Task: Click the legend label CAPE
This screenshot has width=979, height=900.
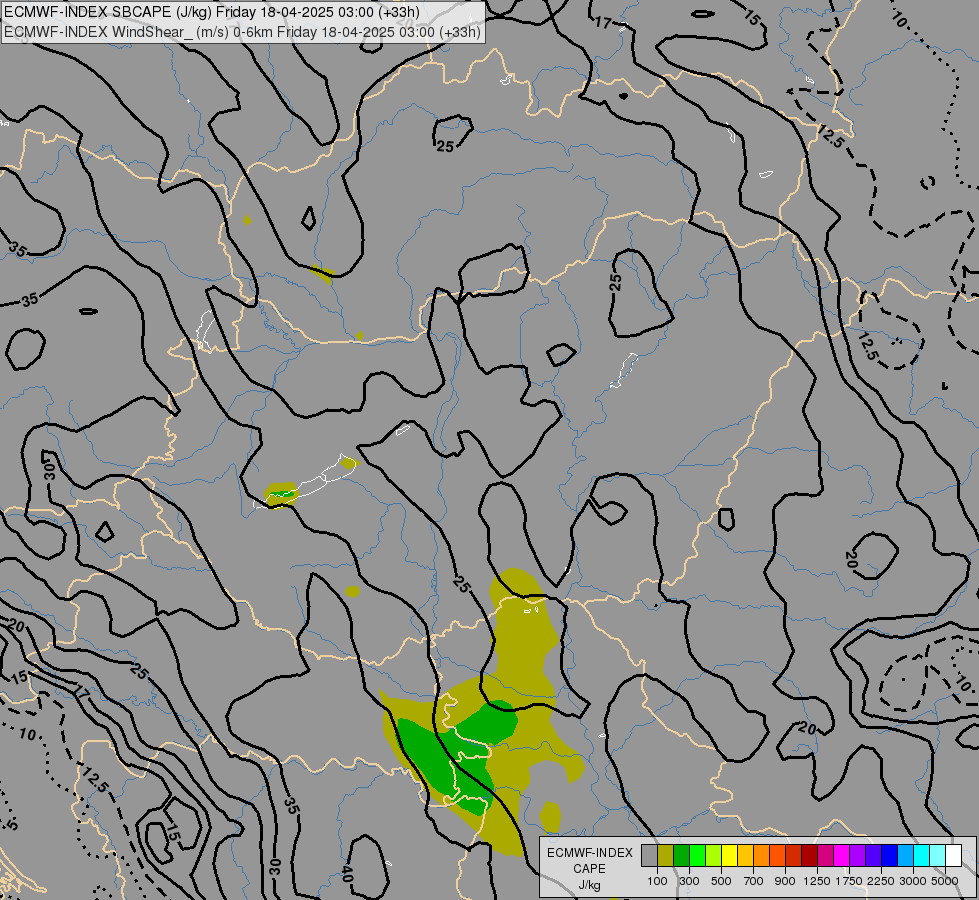Action: click(589, 869)
